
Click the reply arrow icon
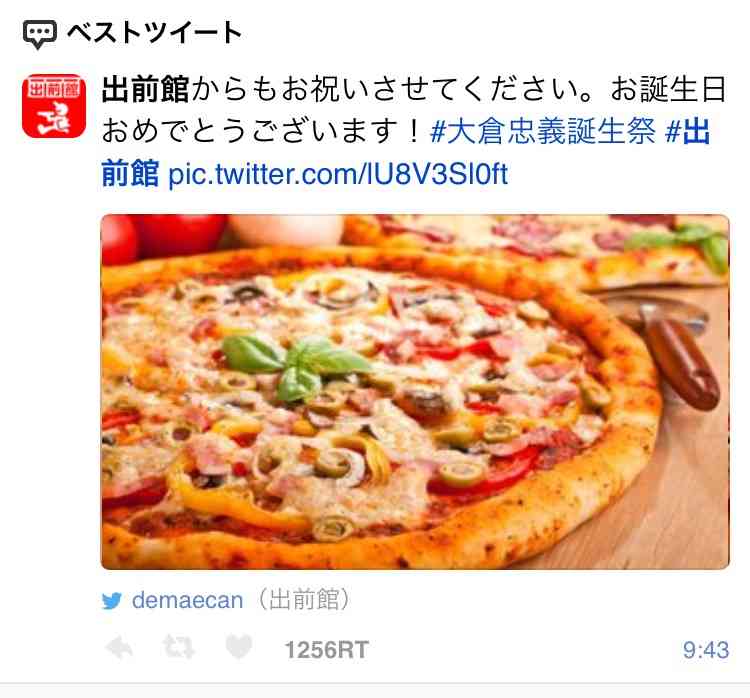coord(119,649)
